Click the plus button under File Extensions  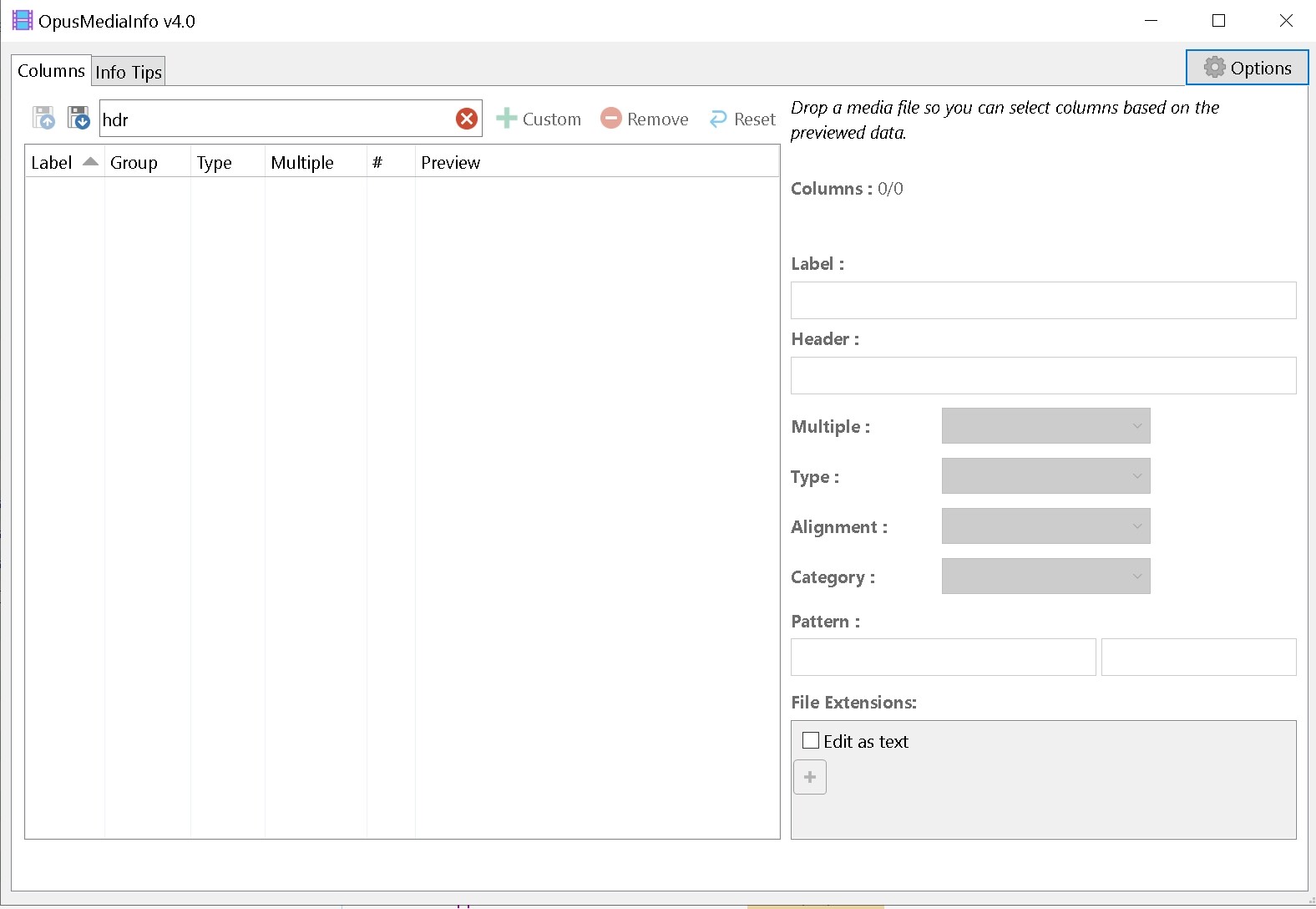[809, 777]
